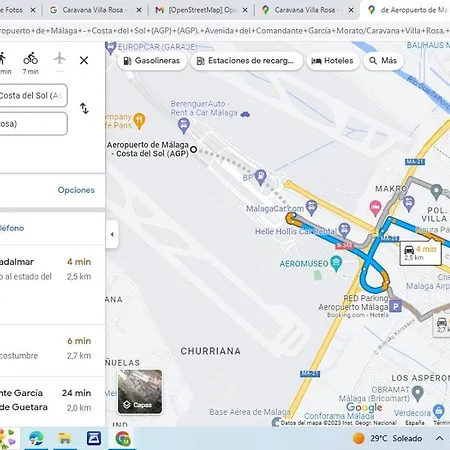The height and width of the screenshot is (450, 450).
Task: Click BerenguerAuto Rent a Car pin
Action: (x=183, y=126)
